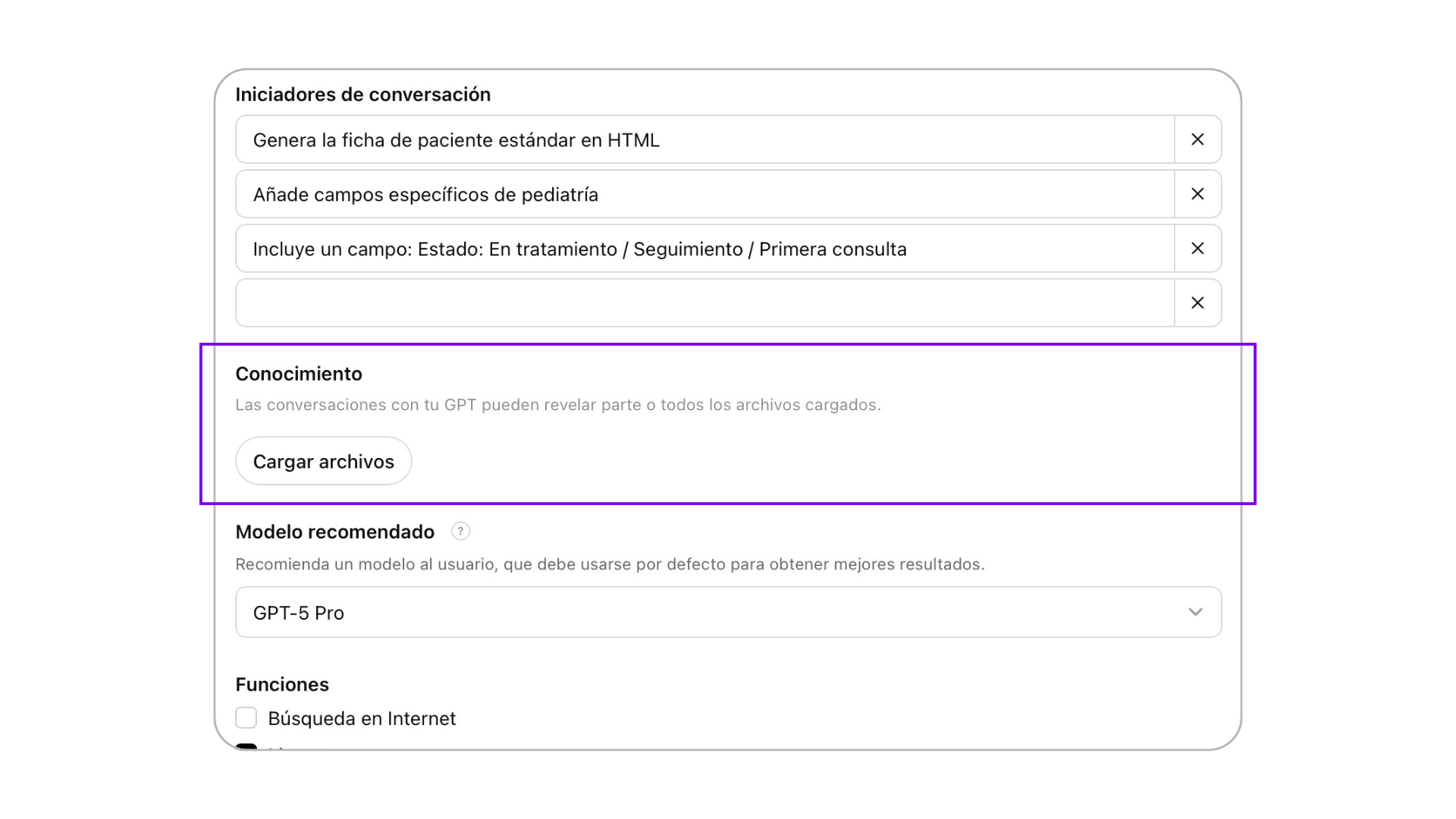Image resolution: width=1456 pixels, height=819 pixels.
Task: Open the help tooltip for Modelo recomendado
Action: click(460, 532)
